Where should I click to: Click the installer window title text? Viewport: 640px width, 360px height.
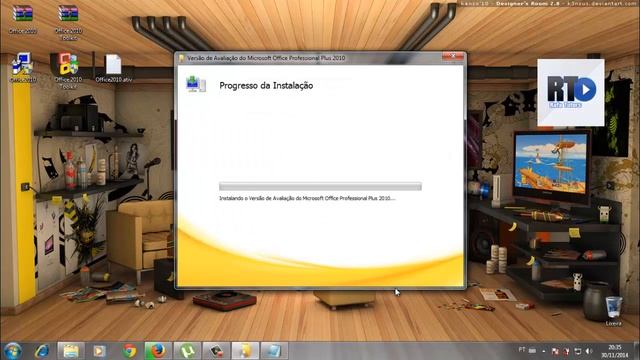(266, 58)
